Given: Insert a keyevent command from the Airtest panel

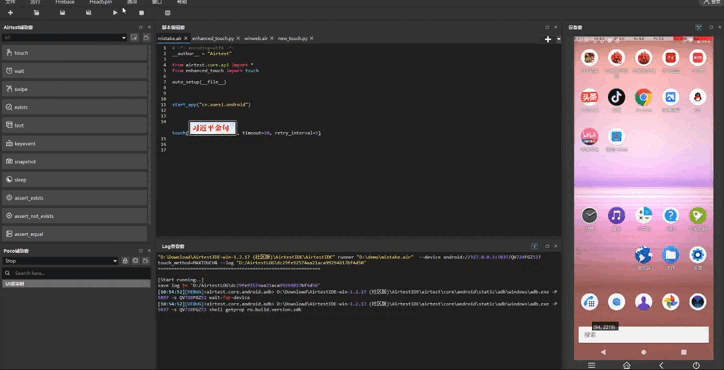Looking at the screenshot, I should 75,144.
